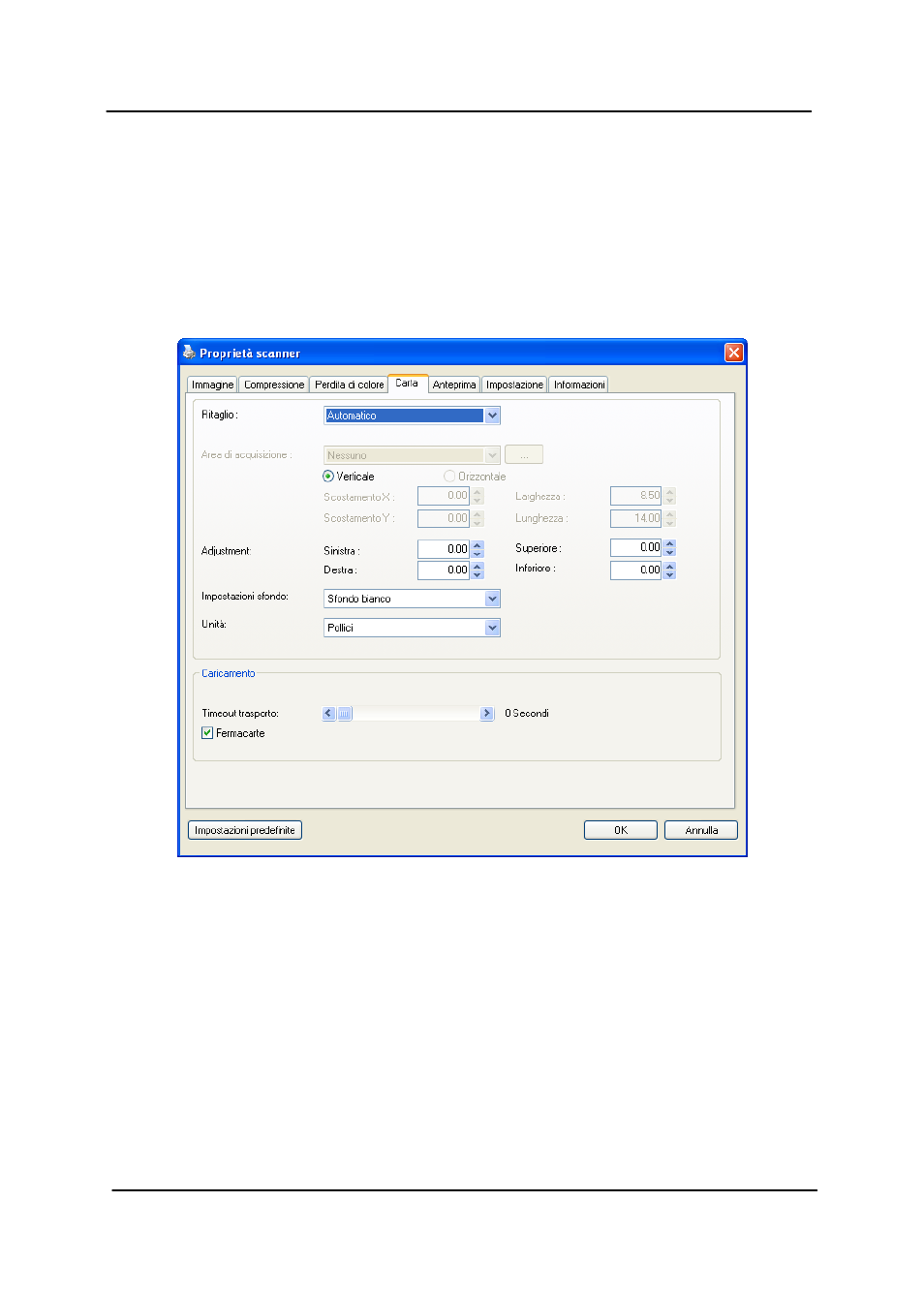Select the Verticale radio button
The height and width of the screenshot is (1294, 924).
click(x=328, y=477)
